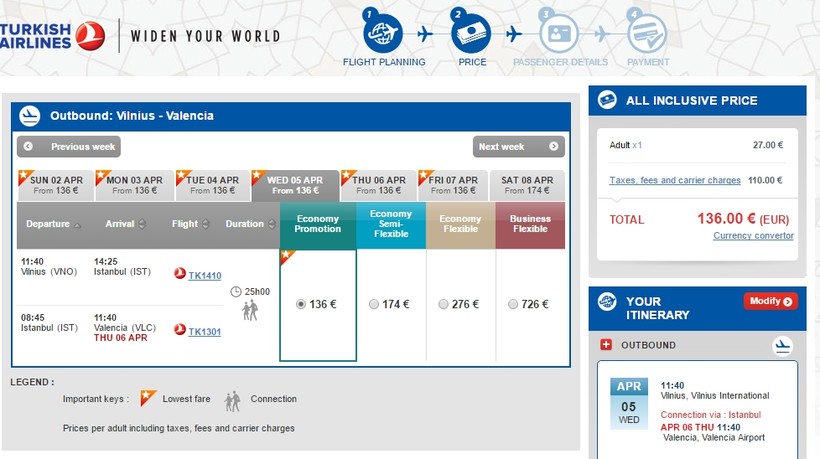
Task: Open Taxes, fees and carrier charges link
Action: [x=675, y=180]
